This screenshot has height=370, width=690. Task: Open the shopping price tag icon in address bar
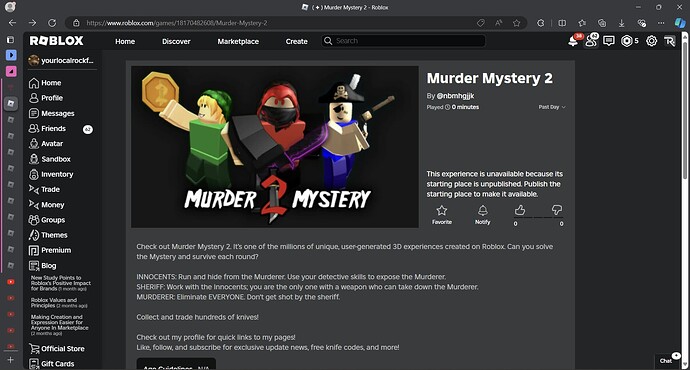click(481, 23)
